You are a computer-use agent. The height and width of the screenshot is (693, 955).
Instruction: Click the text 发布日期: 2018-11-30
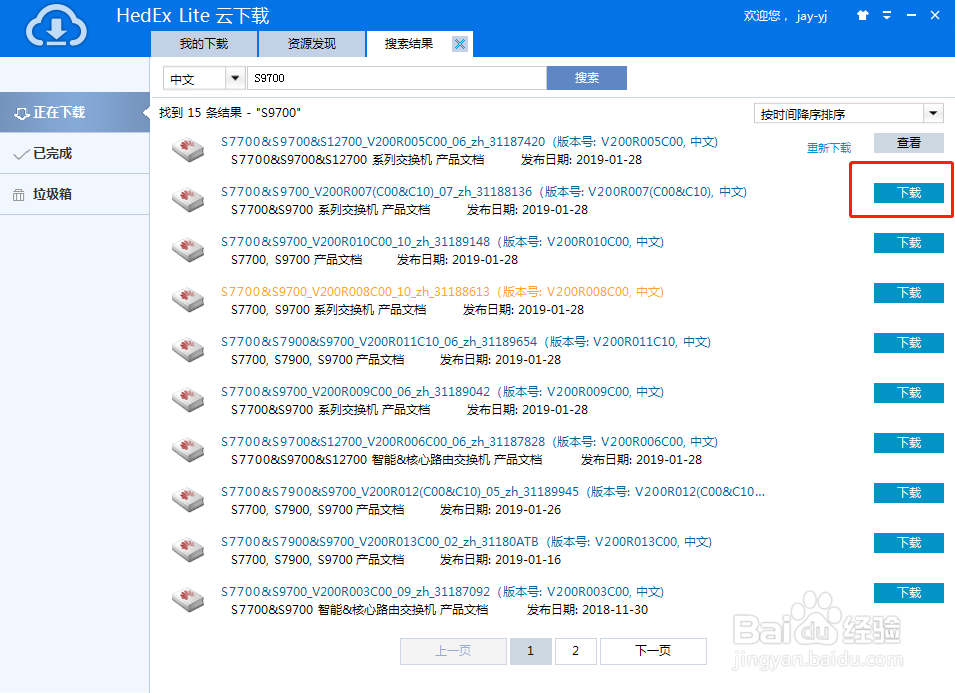coord(587,610)
